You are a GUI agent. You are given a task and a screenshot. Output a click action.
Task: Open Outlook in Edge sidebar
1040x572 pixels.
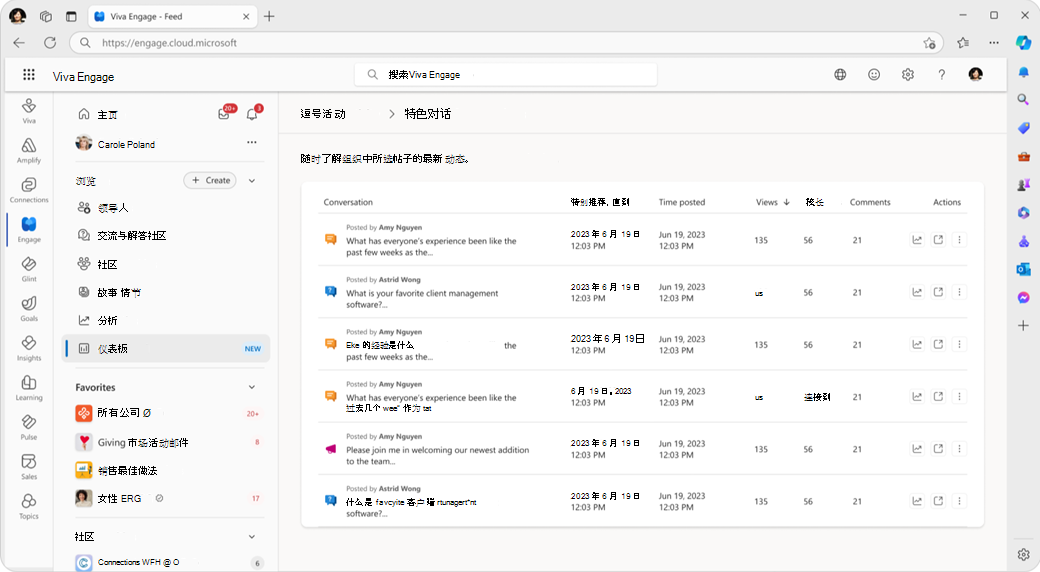(1023, 269)
